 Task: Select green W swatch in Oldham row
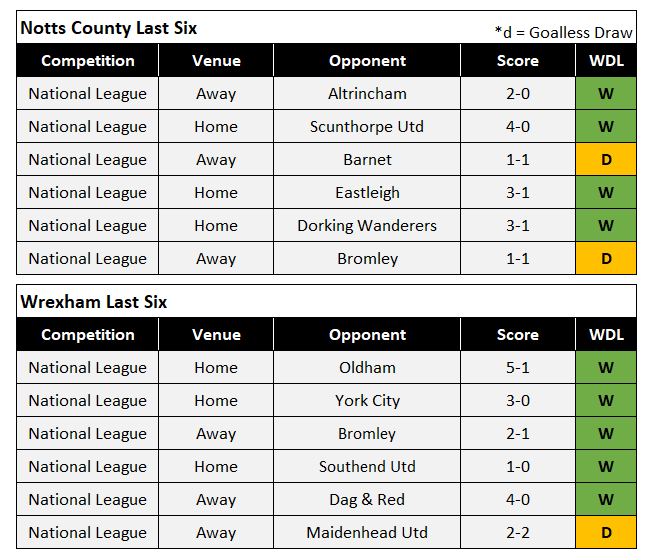[606, 368]
